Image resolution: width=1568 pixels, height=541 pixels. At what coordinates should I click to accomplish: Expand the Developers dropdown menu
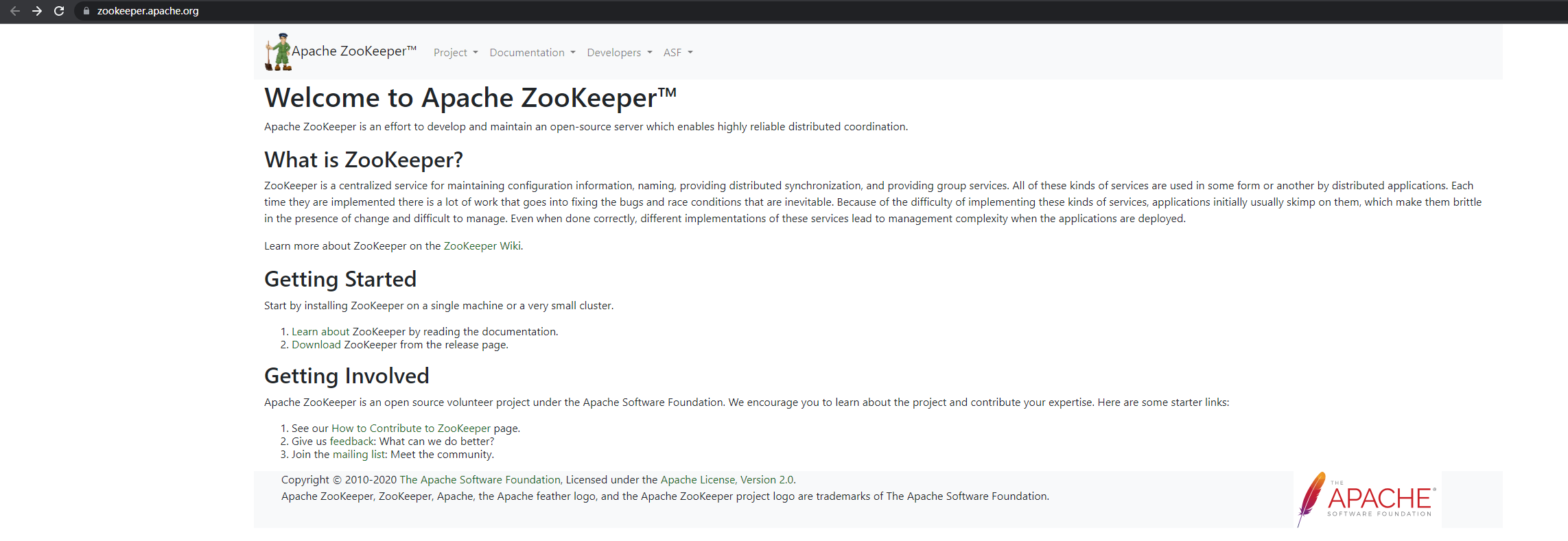619,53
